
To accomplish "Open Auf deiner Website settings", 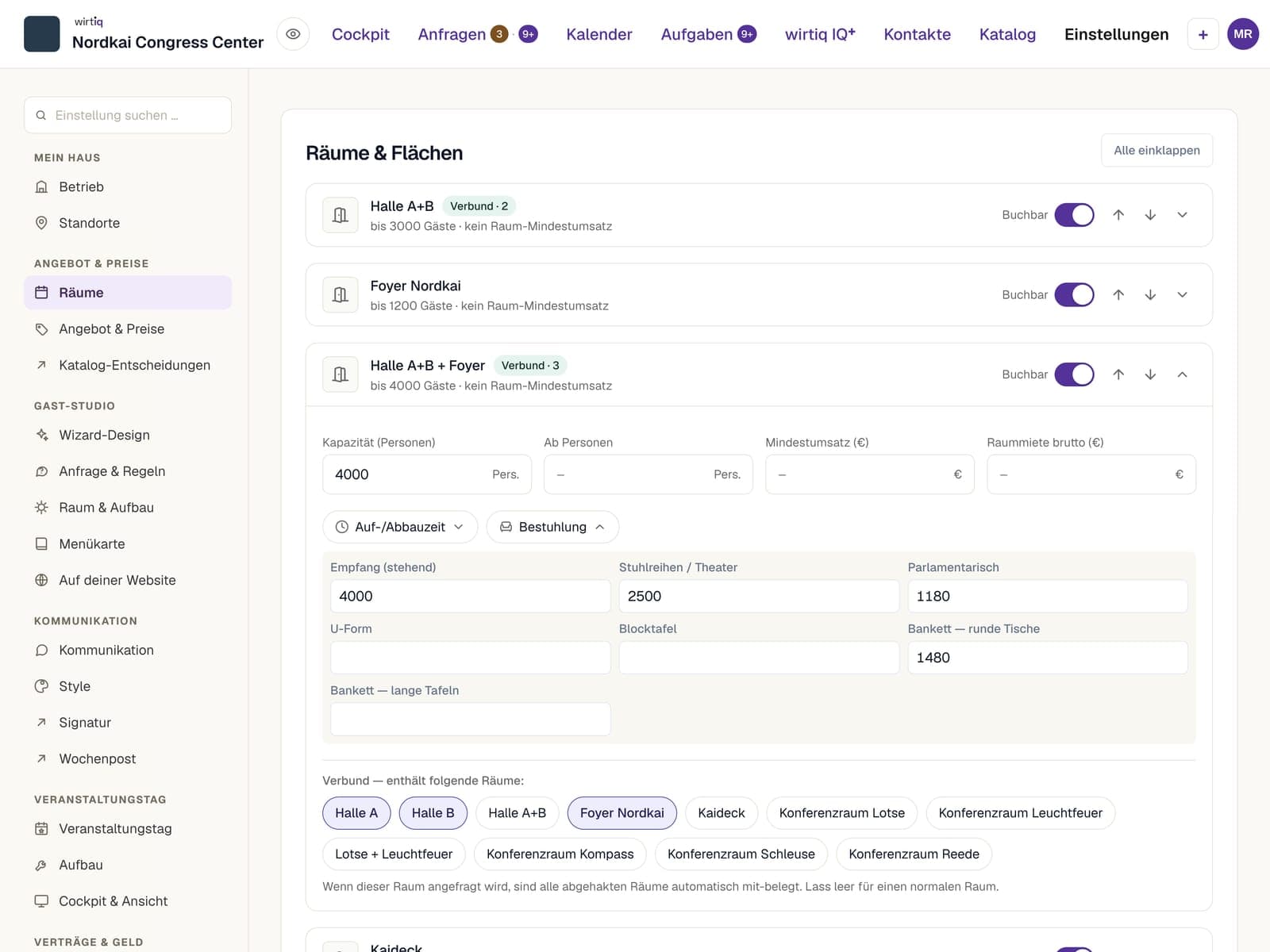I will pos(128,580).
